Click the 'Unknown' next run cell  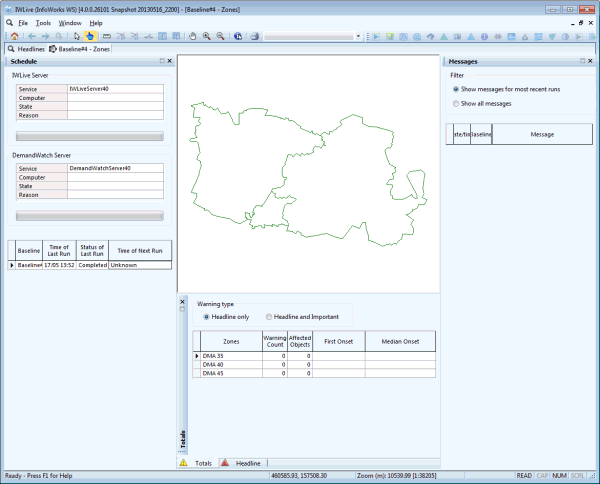coord(140,265)
